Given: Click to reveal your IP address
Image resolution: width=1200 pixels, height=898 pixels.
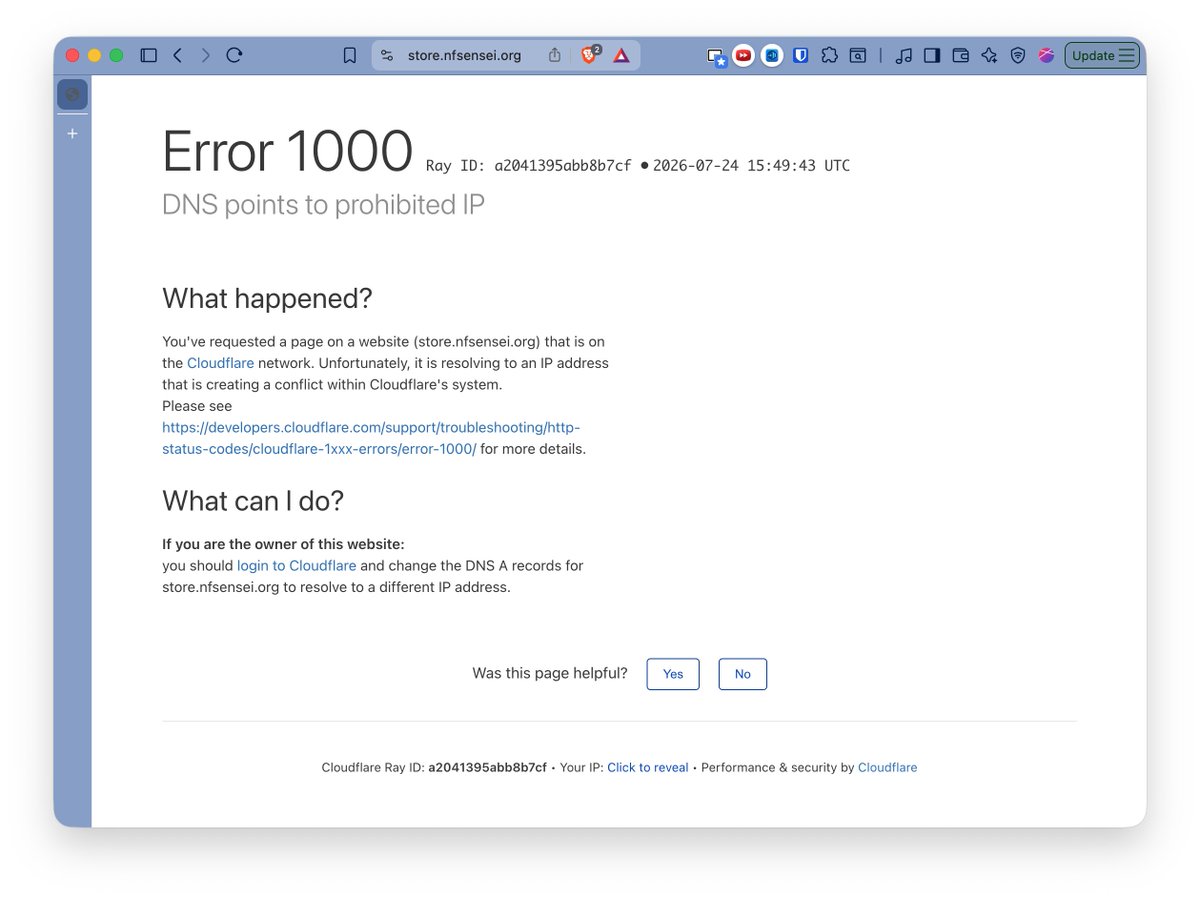Looking at the screenshot, I should 648,767.
